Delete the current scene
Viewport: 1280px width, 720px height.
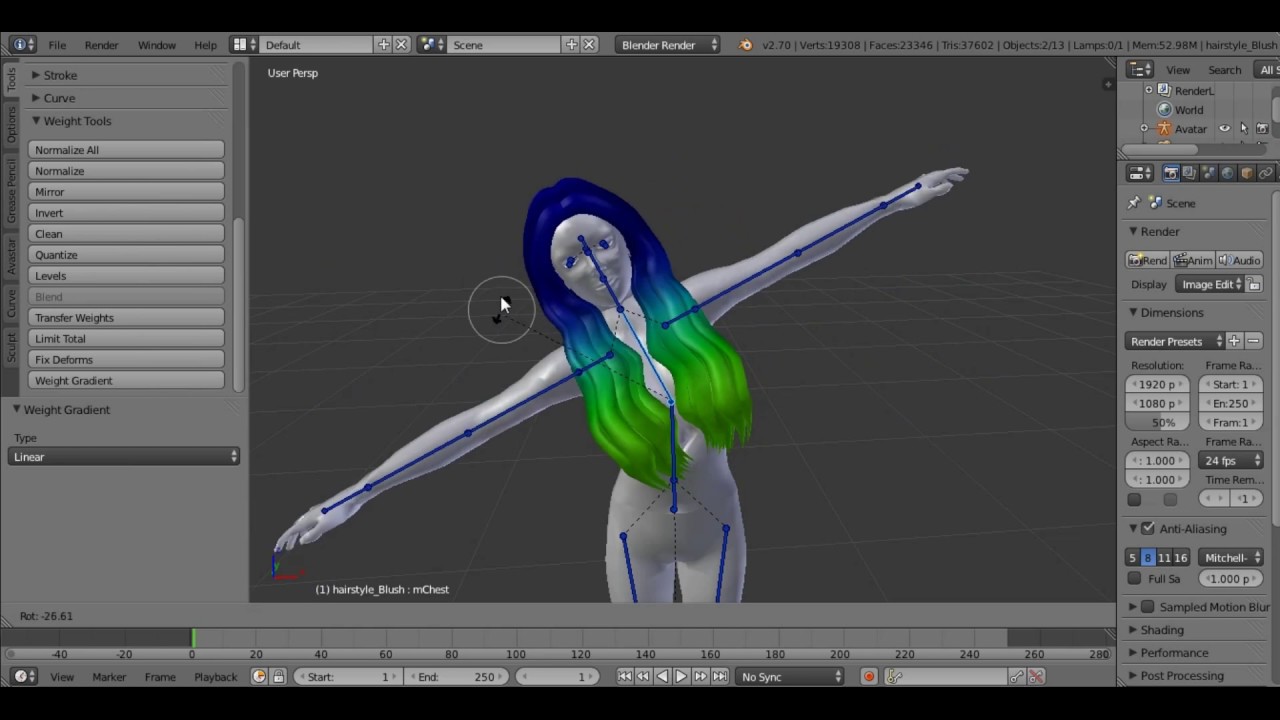pyautogui.click(x=589, y=45)
